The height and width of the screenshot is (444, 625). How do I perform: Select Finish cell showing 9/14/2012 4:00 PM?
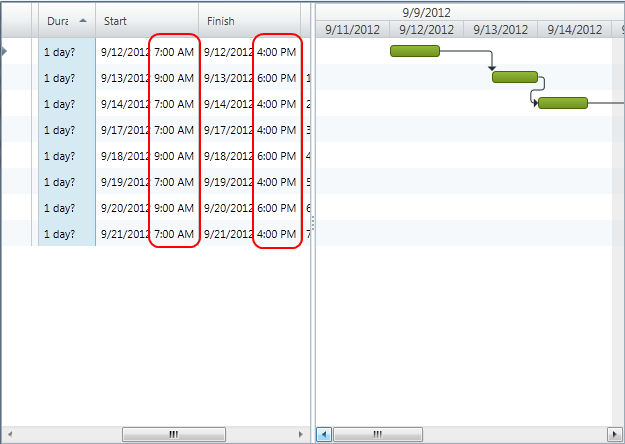250,104
